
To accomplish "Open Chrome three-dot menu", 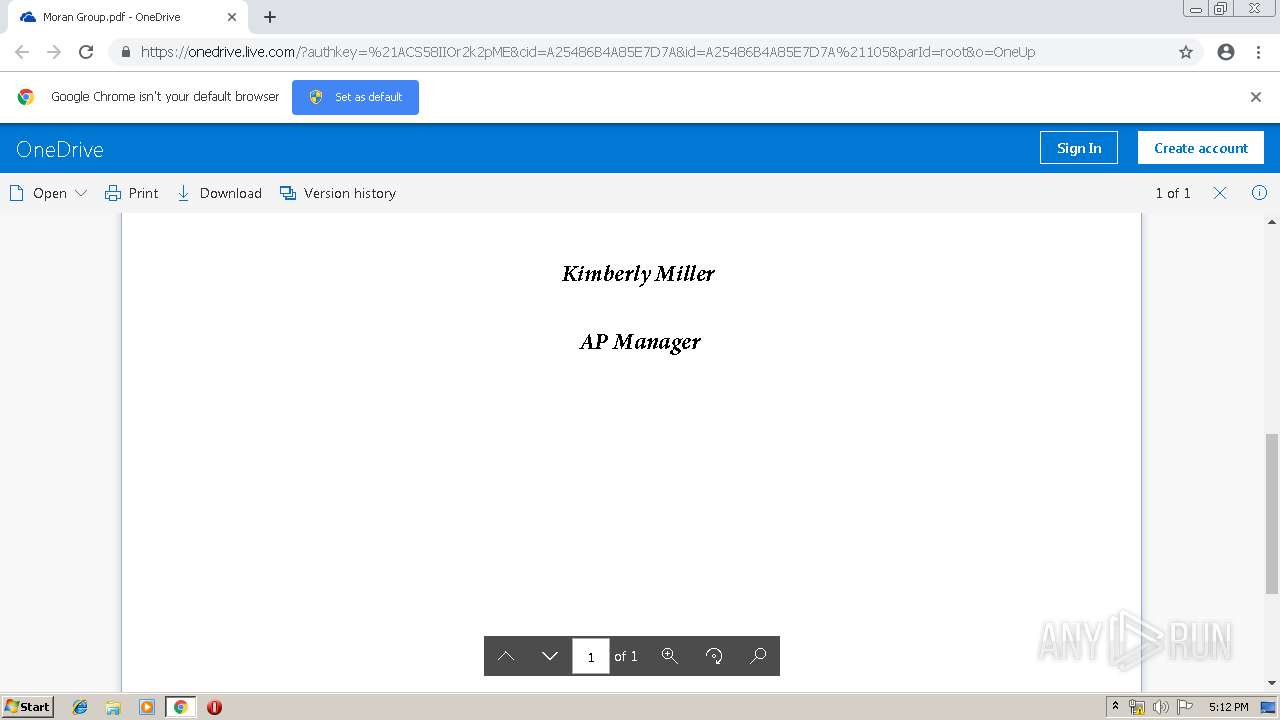I will pyautogui.click(x=1258, y=52).
